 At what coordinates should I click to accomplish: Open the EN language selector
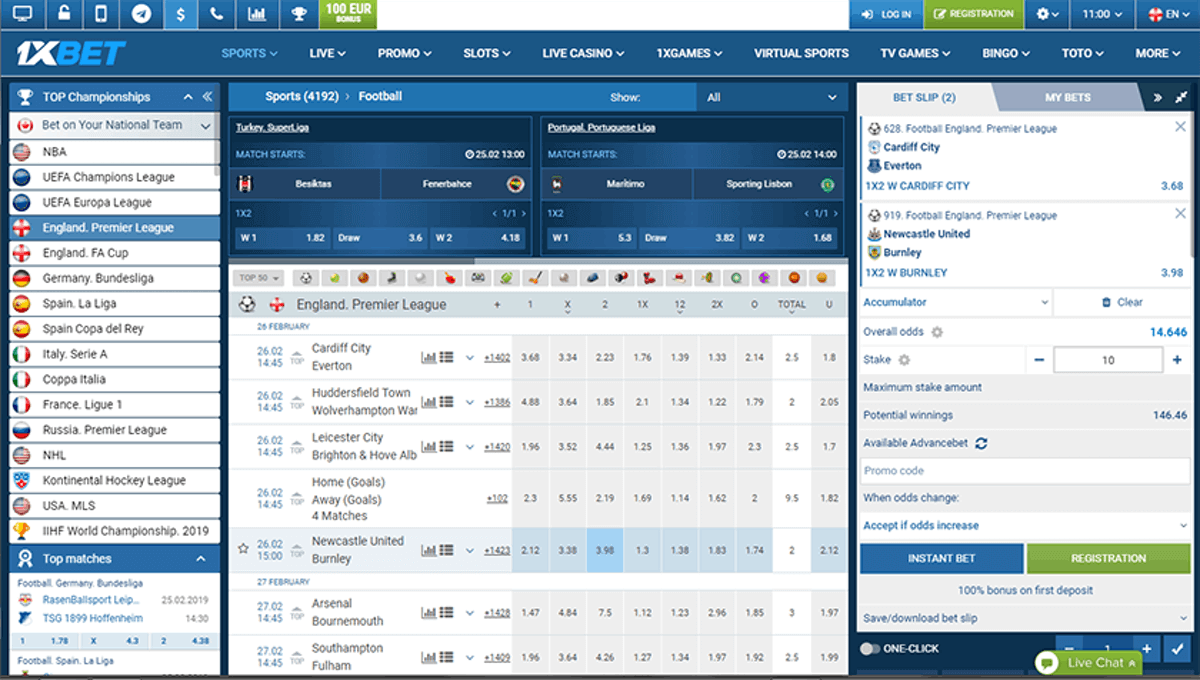pyautogui.click(x=1169, y=14)
